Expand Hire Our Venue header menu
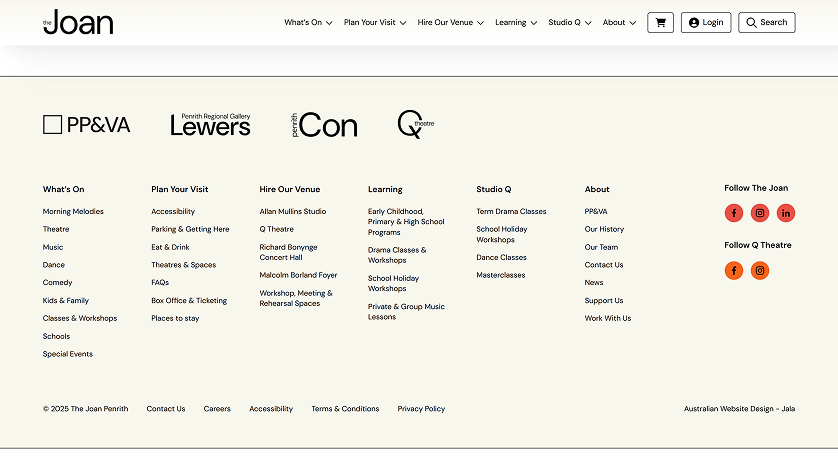The image size is (838, 471). pyautogui.click(x=451, y=22)
